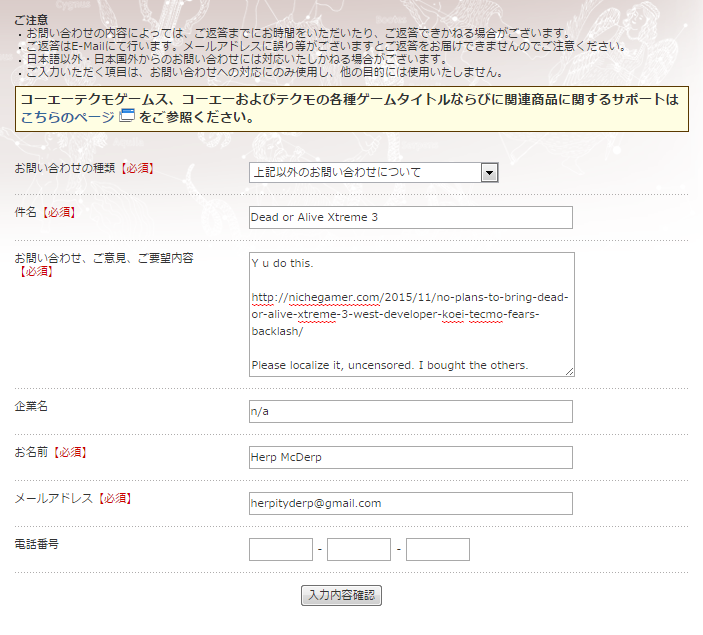
Task: Click the nichegamer URL text in message
Action: pos(410,314)
